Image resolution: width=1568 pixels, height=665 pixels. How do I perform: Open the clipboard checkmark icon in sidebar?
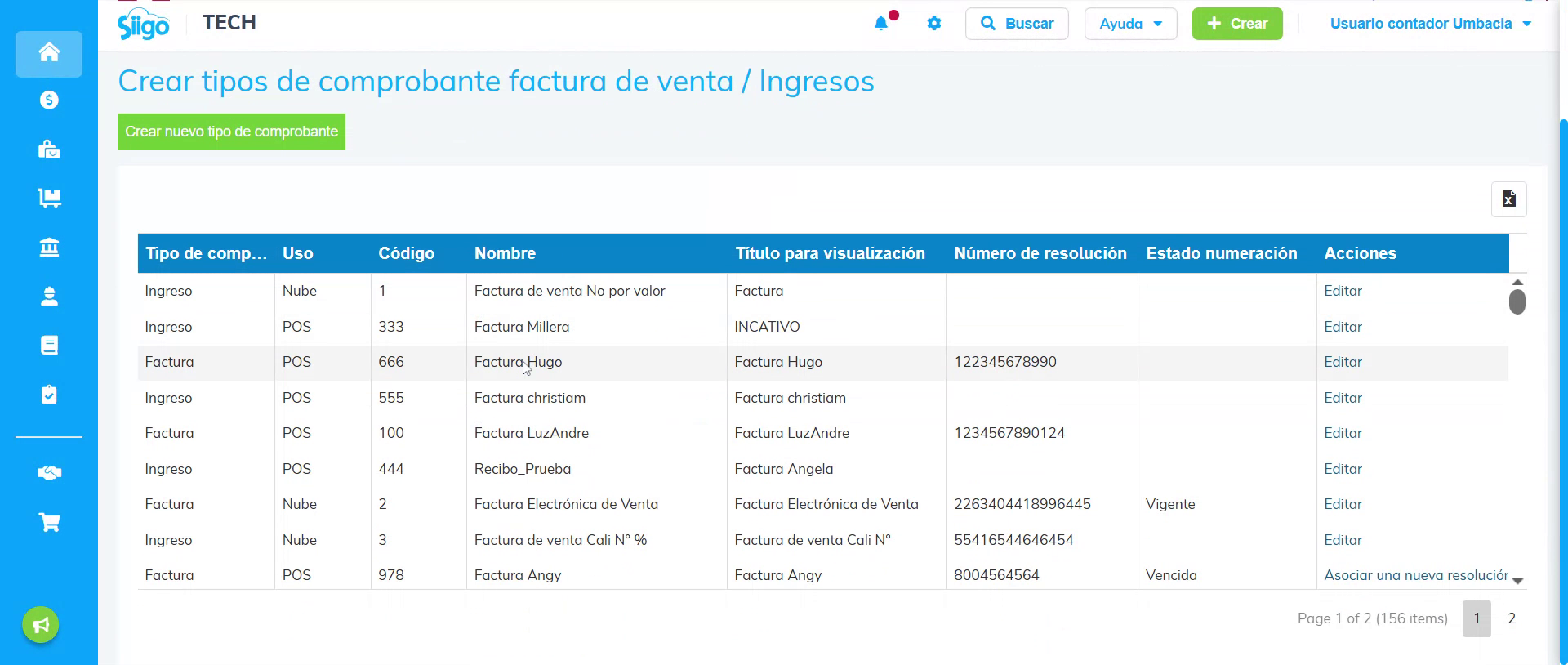49,395
